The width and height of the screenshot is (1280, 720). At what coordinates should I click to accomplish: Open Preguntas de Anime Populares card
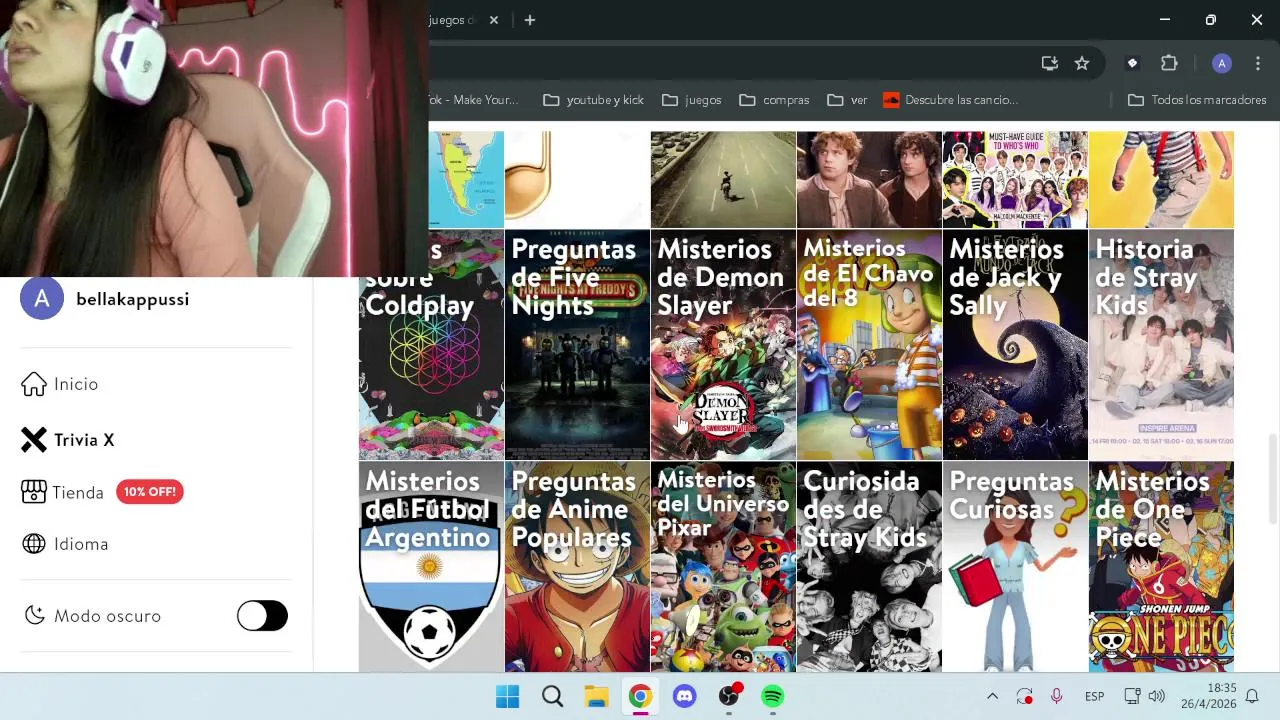(x=577, y=567)
